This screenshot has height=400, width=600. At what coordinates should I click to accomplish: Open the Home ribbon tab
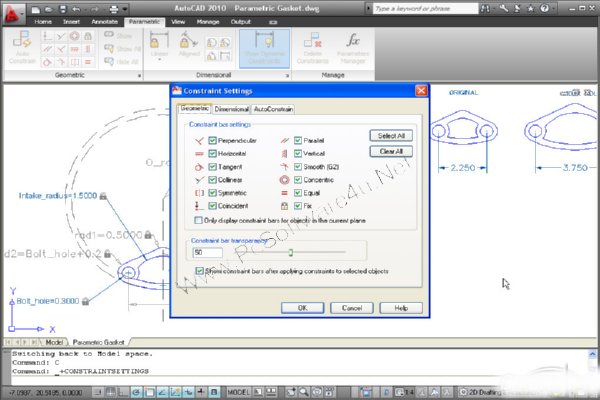(x=43, y=22)
